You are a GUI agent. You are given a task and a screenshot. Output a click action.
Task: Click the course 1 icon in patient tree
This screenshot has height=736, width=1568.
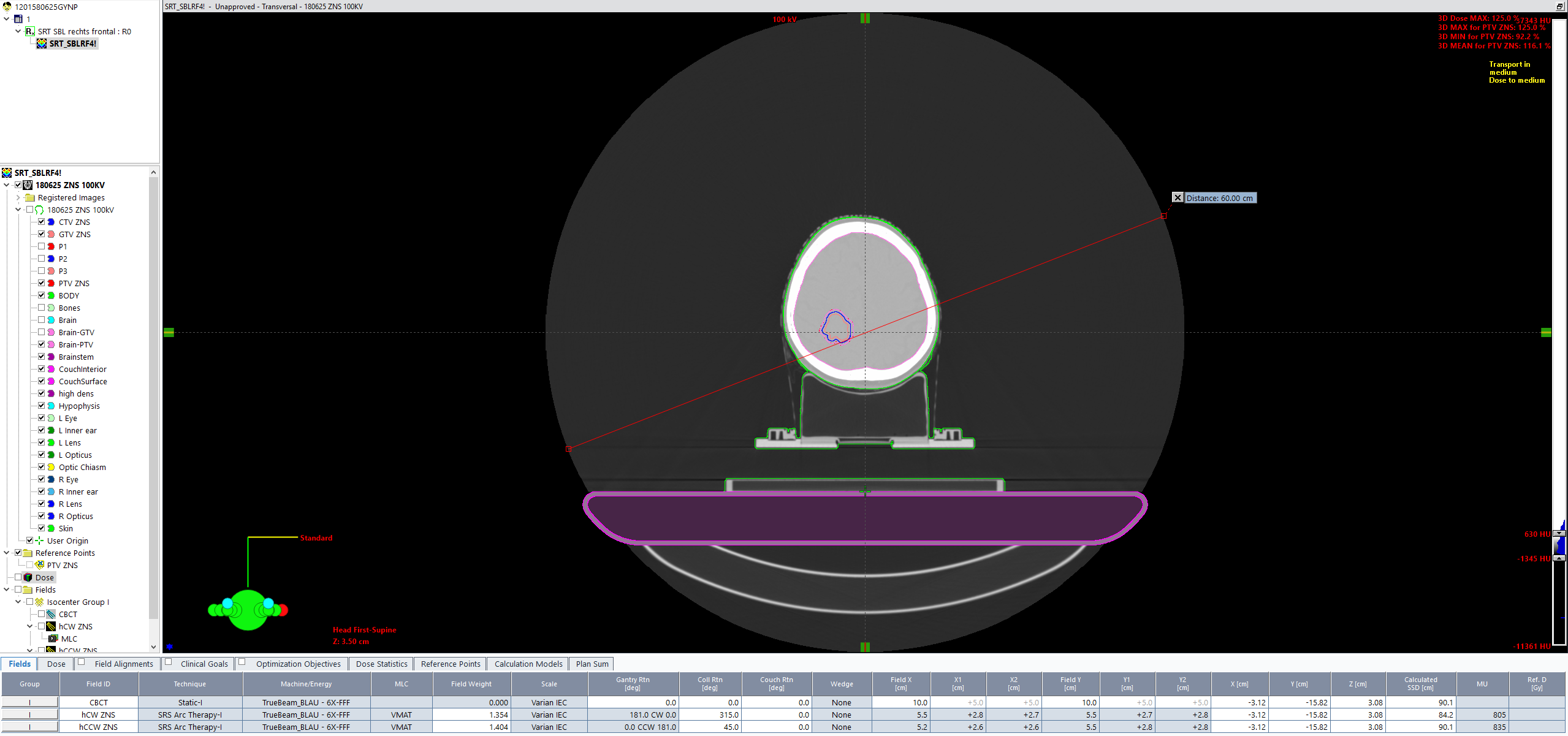[x=18, y=19]
